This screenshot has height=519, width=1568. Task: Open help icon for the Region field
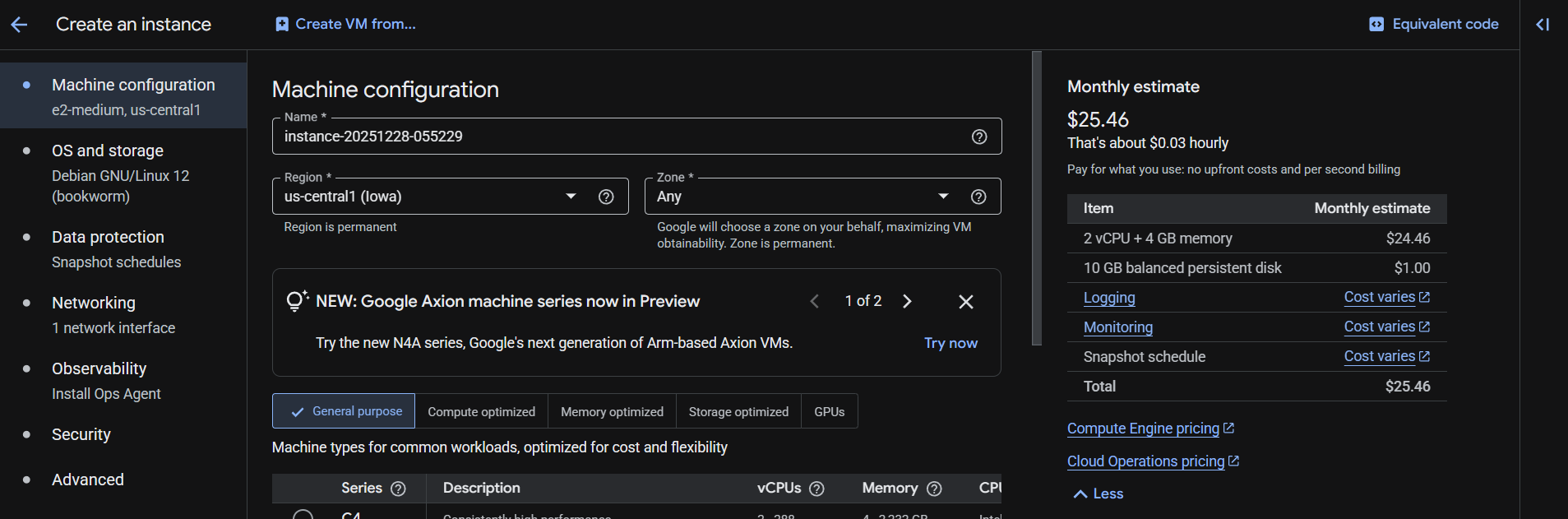click(606, 197)
